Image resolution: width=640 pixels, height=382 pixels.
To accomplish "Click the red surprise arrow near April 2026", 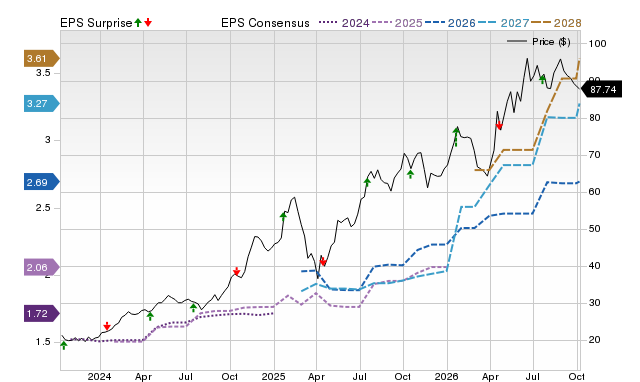I will point(499,126).
